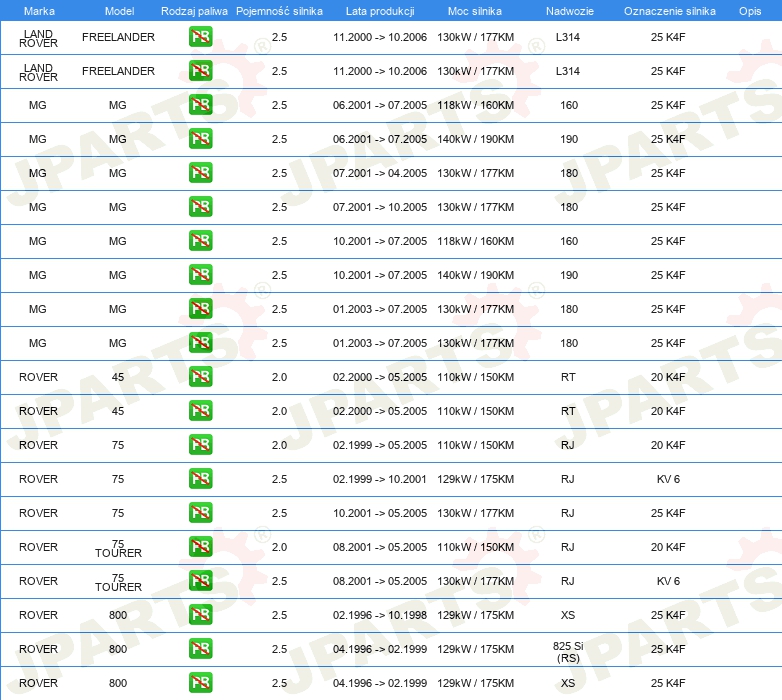Select '20 K4F' in the Rover 75 Tourer row

pyautogui.click(x=668, y=547)
